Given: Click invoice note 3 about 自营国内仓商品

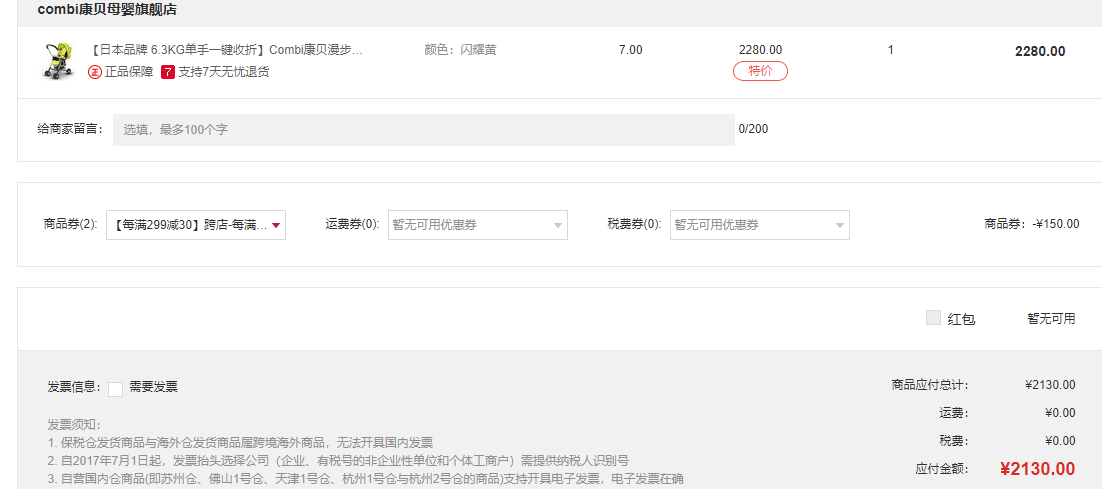Looking at the screenshot, I should [x=365, y=479].
